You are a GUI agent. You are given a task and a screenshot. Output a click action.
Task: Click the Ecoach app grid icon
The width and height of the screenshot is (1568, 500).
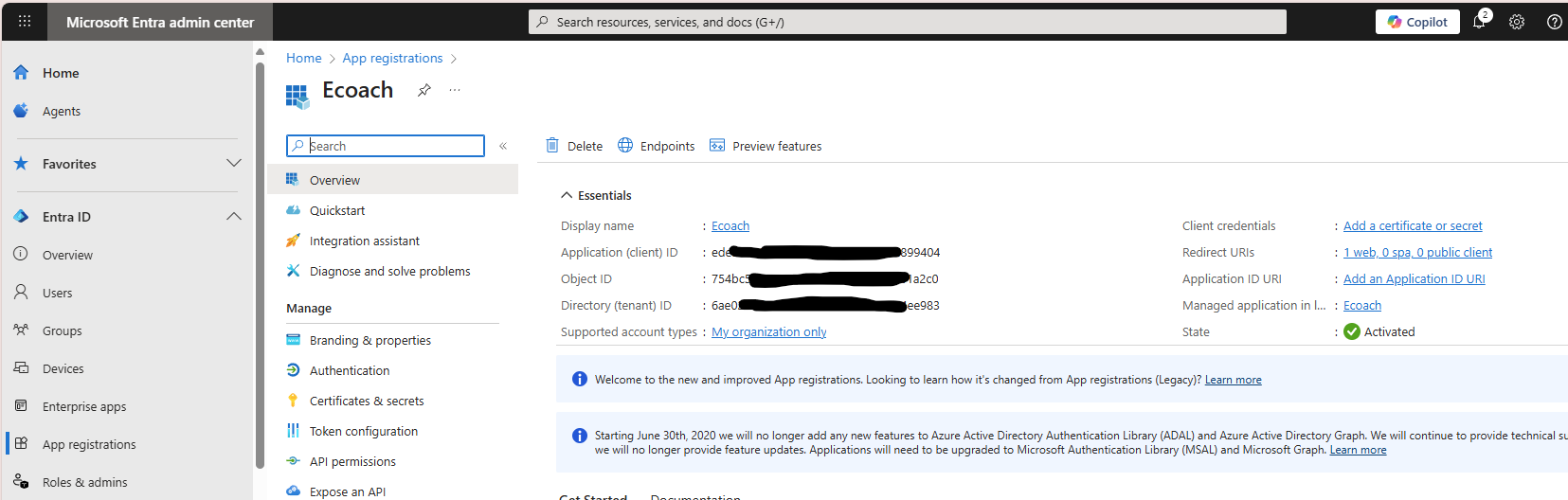(x=297, y=95)
